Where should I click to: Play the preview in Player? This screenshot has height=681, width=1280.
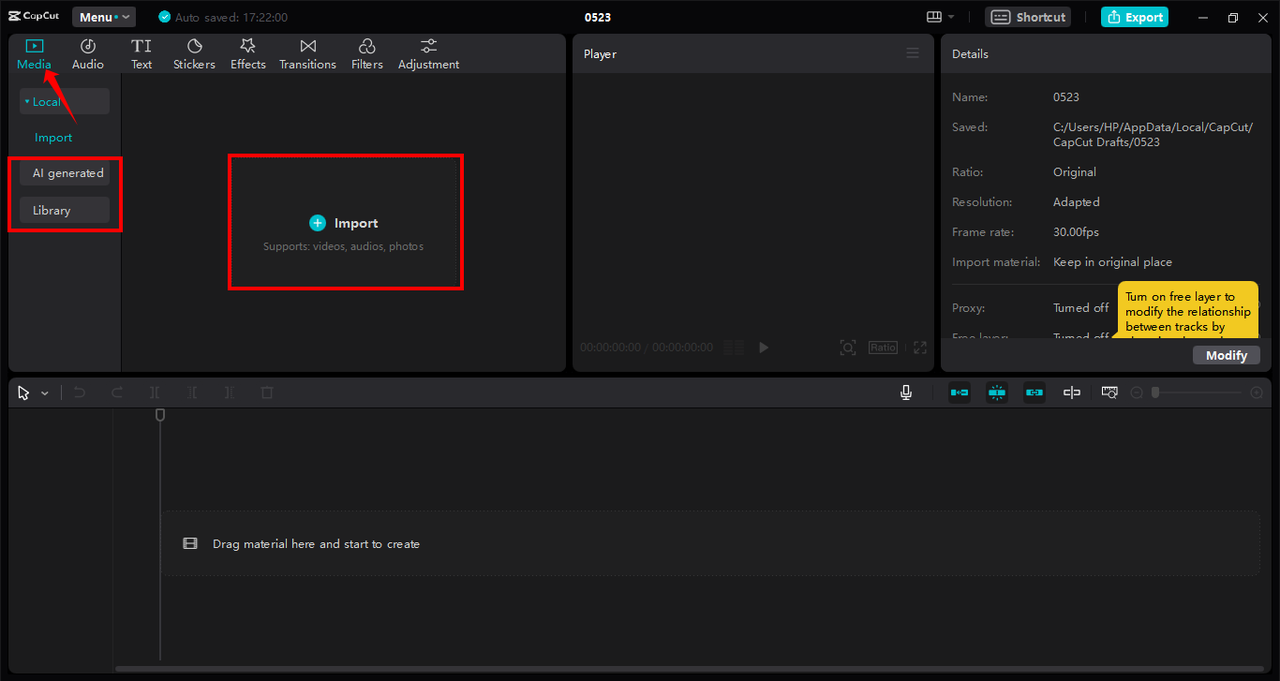click(764, 347)
